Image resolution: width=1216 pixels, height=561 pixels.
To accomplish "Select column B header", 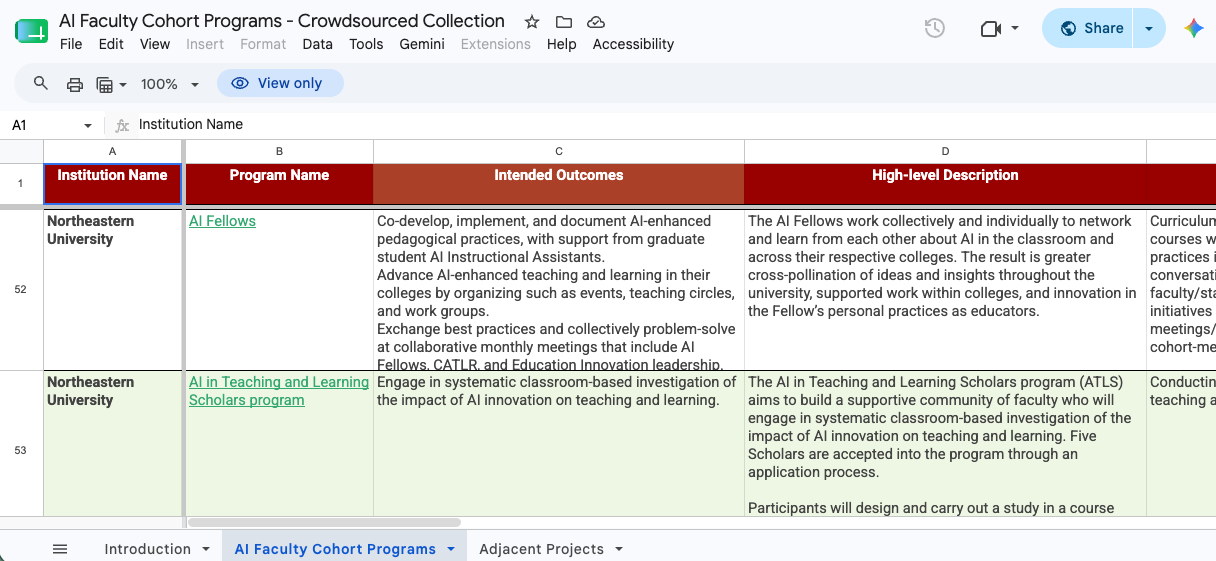I will coord(279,151).
